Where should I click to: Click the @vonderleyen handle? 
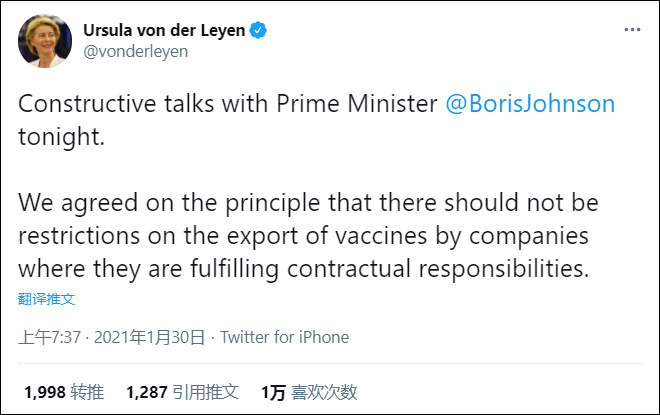click(135, 51)
